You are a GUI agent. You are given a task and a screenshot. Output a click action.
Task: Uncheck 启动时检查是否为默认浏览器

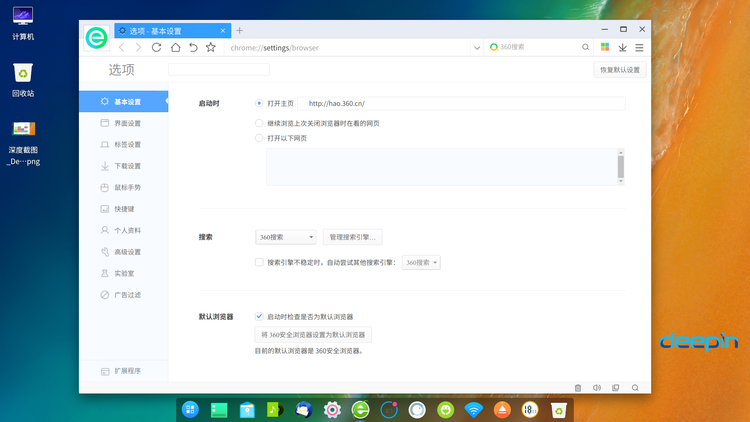point(259,316)
